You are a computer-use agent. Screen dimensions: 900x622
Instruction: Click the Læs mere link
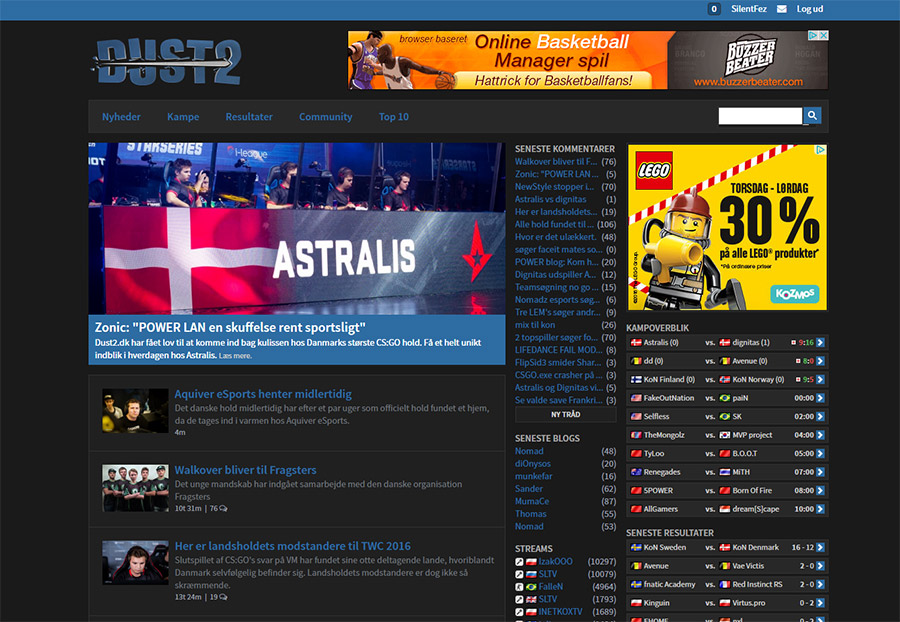tap(235, 356)
